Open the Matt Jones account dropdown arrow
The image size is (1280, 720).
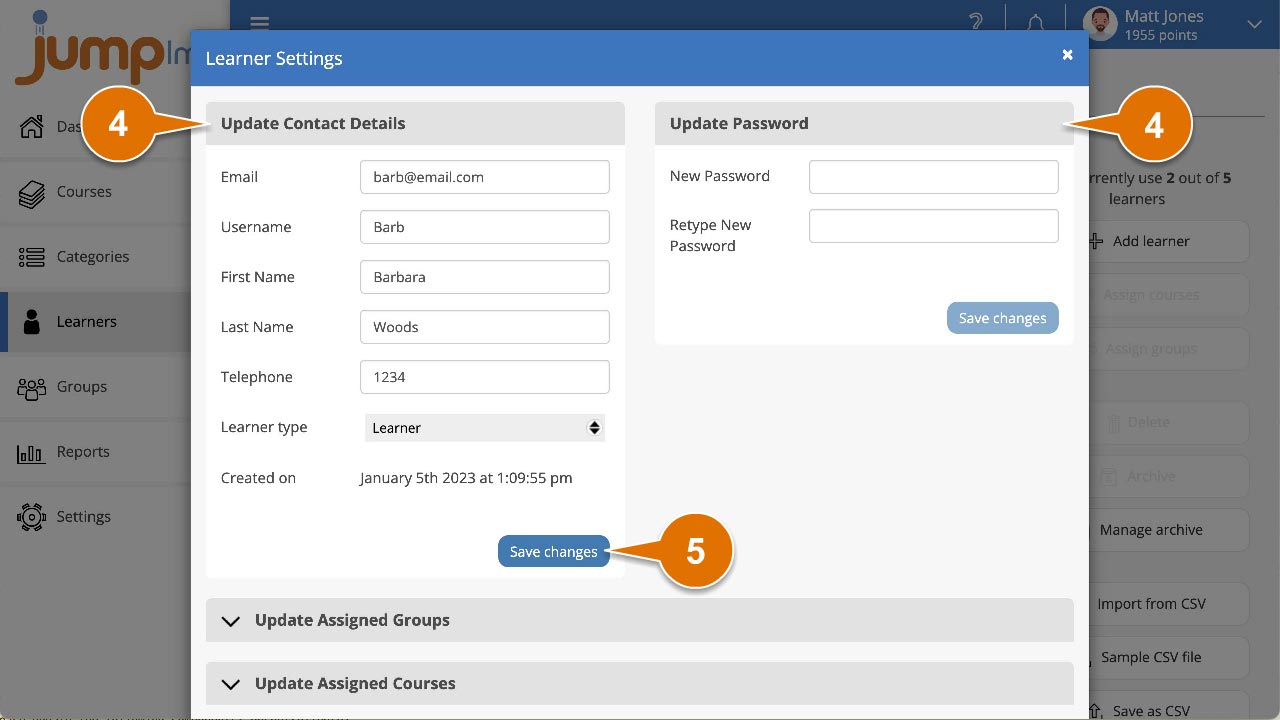pyautogui.click(x=1255, y=23)
